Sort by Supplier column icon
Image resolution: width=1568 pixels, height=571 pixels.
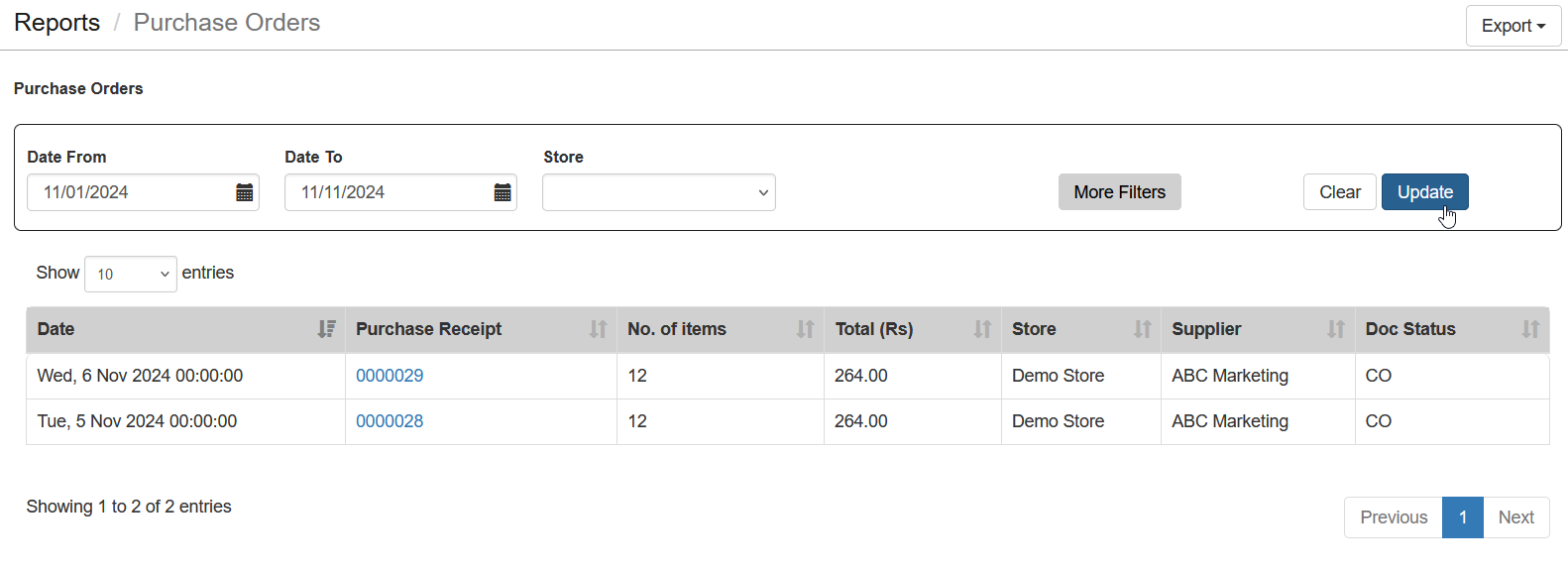pos(1336,329)
